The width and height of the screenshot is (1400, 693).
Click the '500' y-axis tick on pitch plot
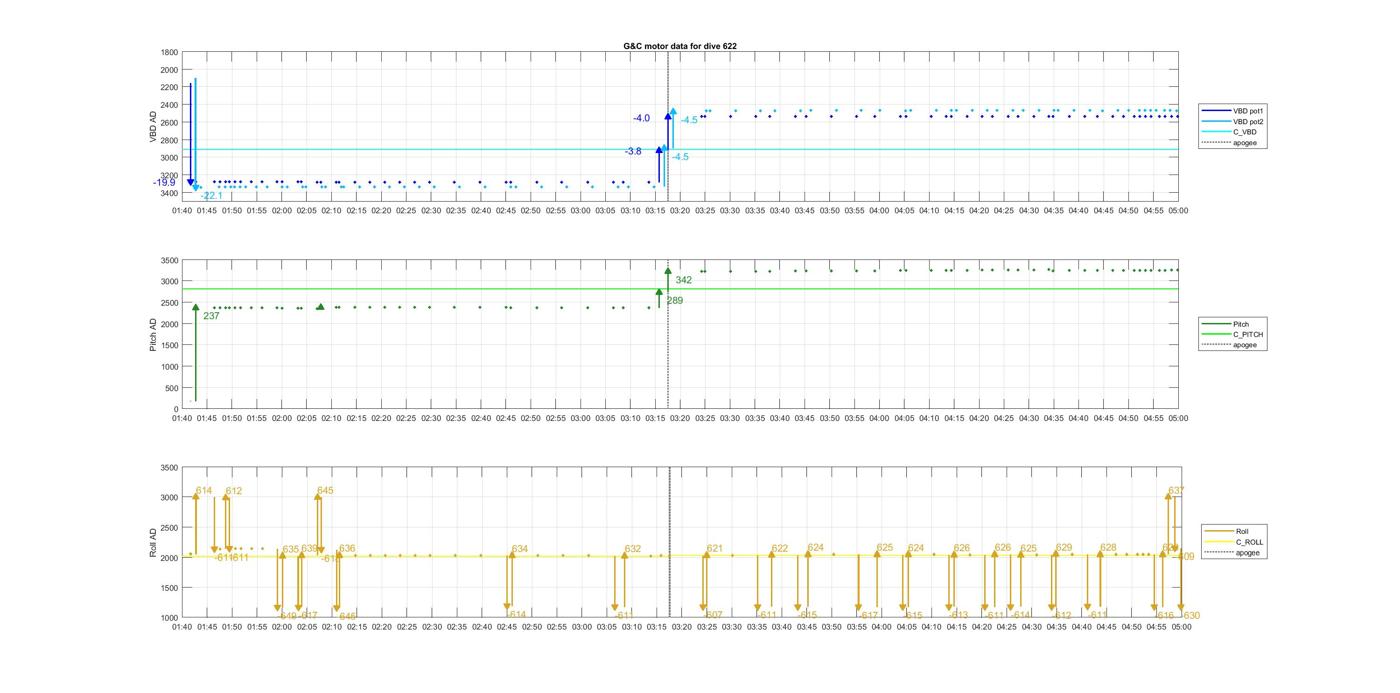tap(172, 388)
